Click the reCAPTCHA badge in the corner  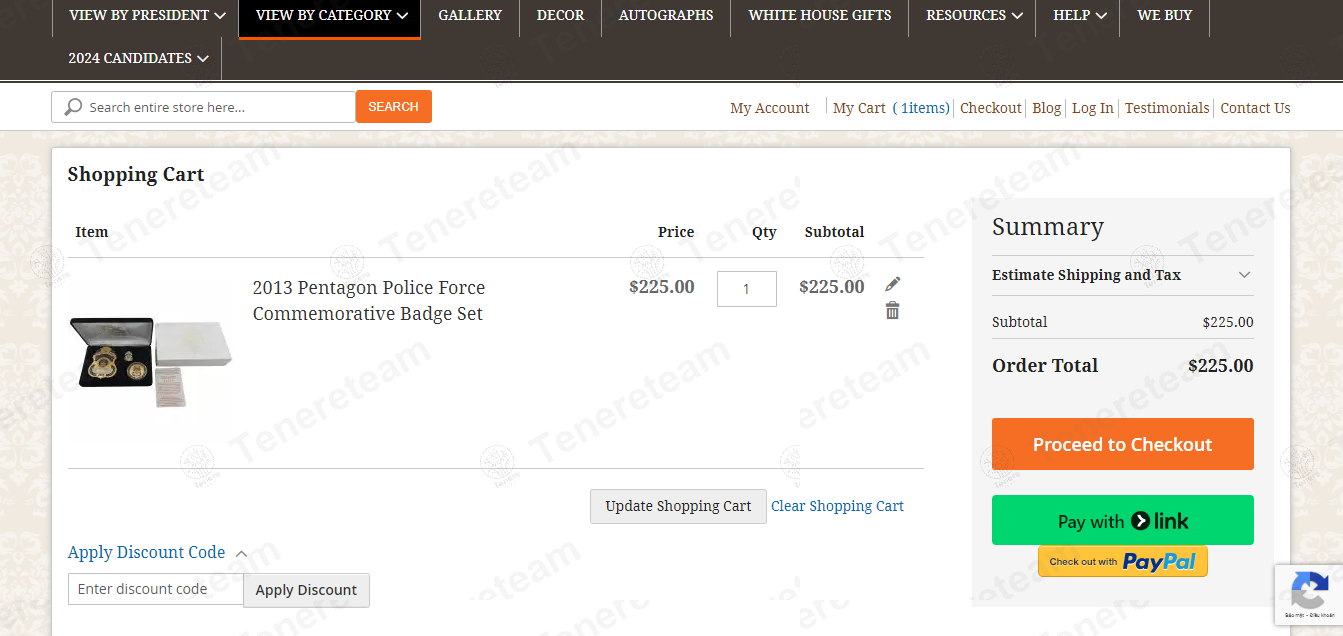click(x=1309, y=594)
